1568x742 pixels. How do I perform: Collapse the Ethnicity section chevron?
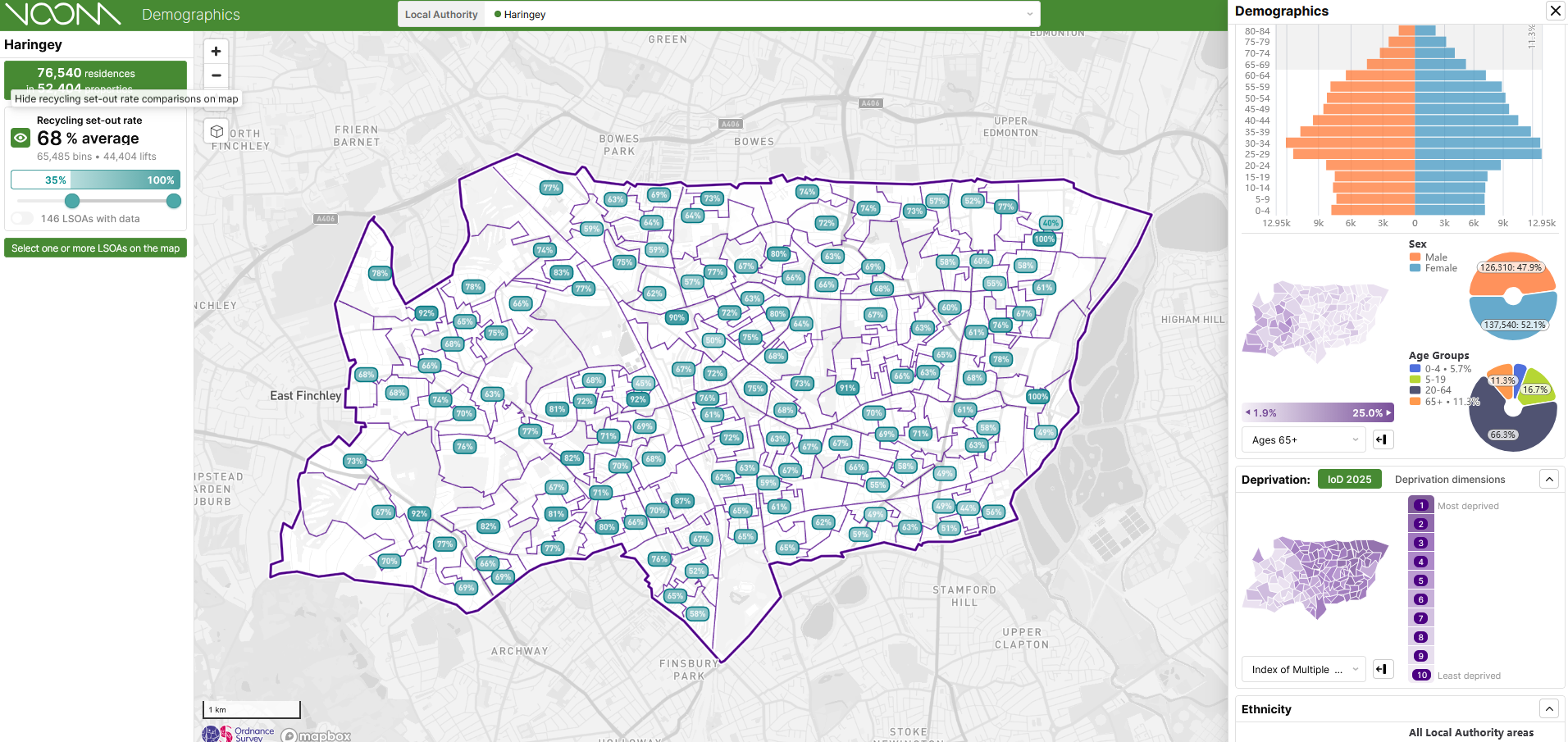(1549, 708)
